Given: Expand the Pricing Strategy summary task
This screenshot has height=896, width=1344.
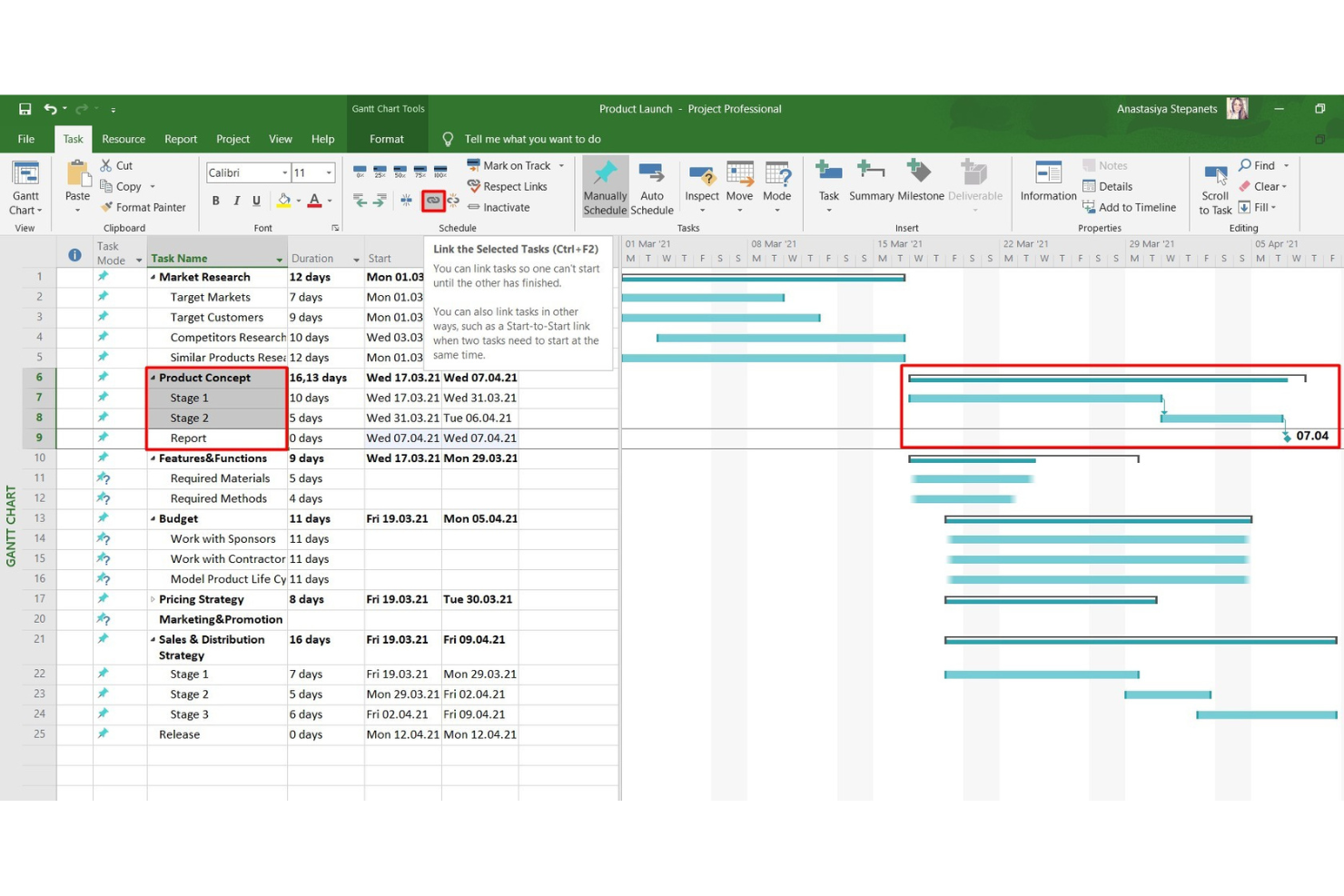Looking at the screenshot, I should (x=153, y=599).
